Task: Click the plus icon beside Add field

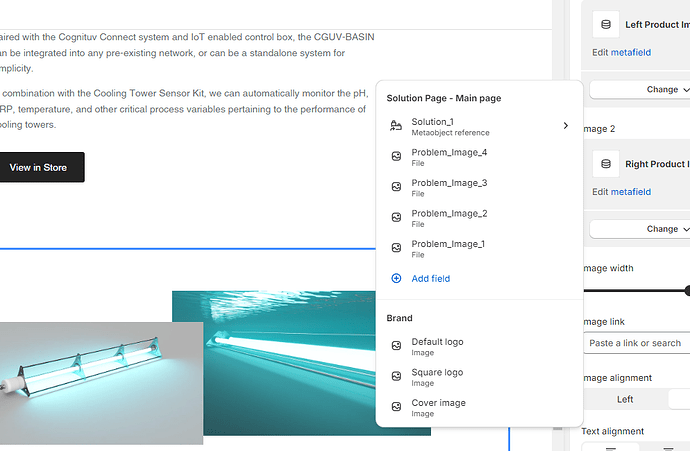Action: 396,279
